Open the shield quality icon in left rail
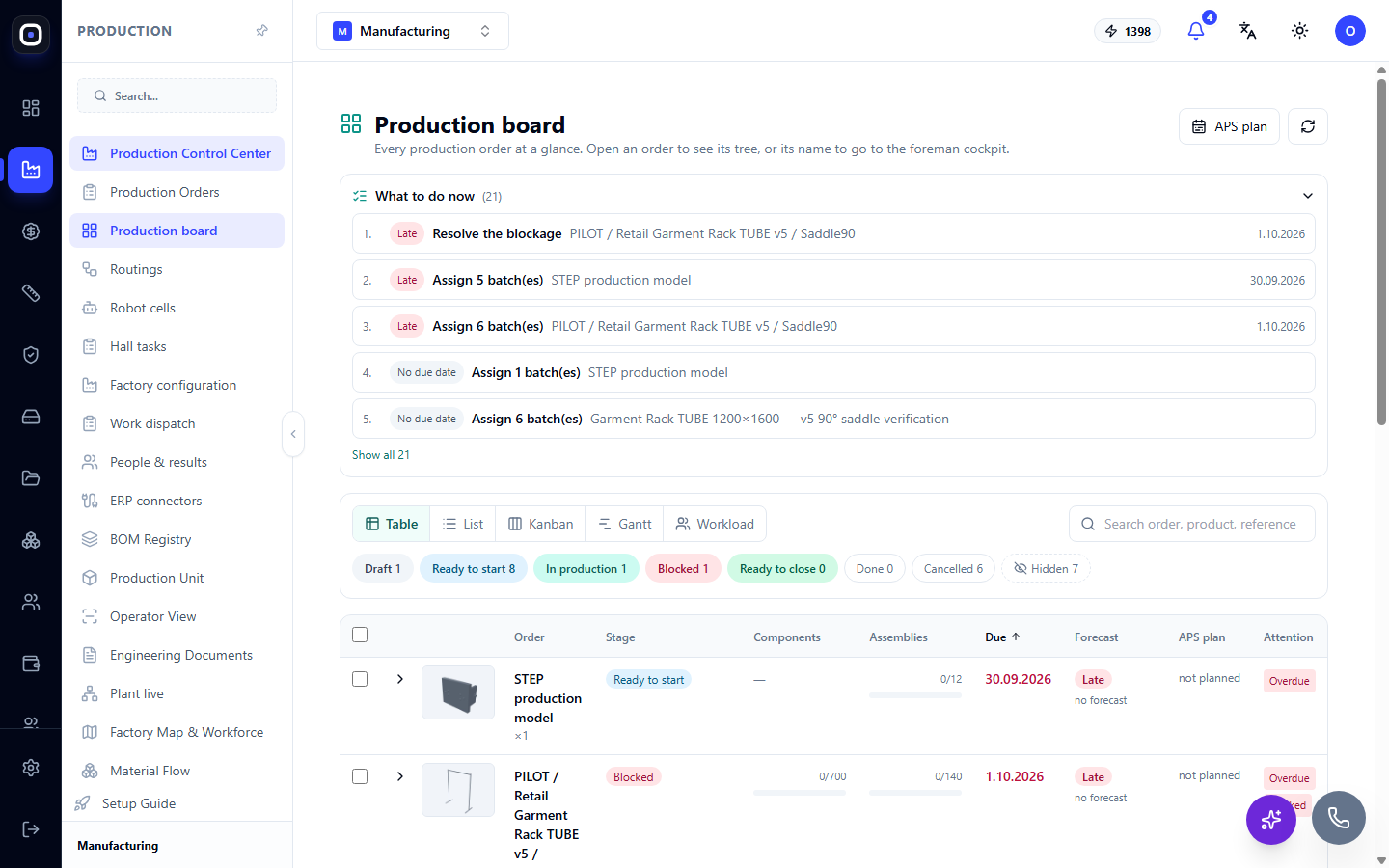 (x=31, y=355)
